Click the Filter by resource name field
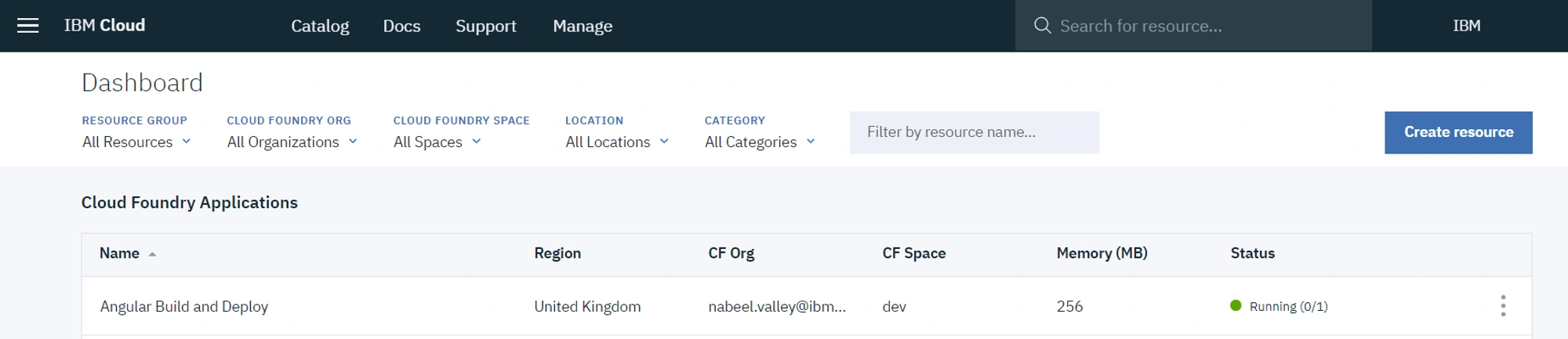This screenshot has width=1568, height=339. pyautogui.click(x=975, y=132)
